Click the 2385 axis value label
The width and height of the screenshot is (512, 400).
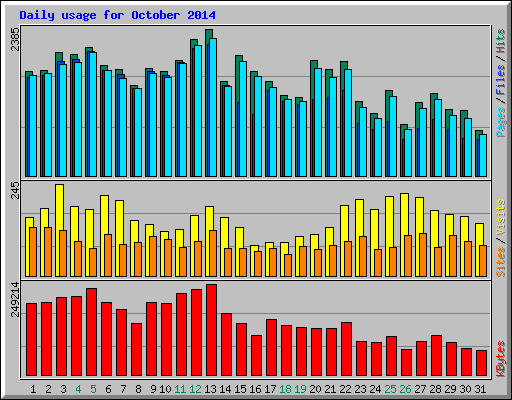point(15,39)
